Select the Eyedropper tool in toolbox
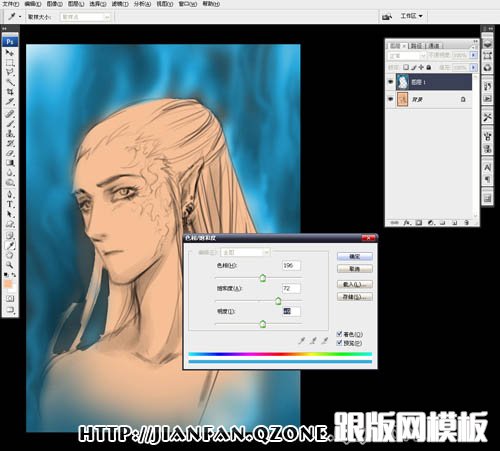This screenshot has width=500, height=451. [10, 246]
